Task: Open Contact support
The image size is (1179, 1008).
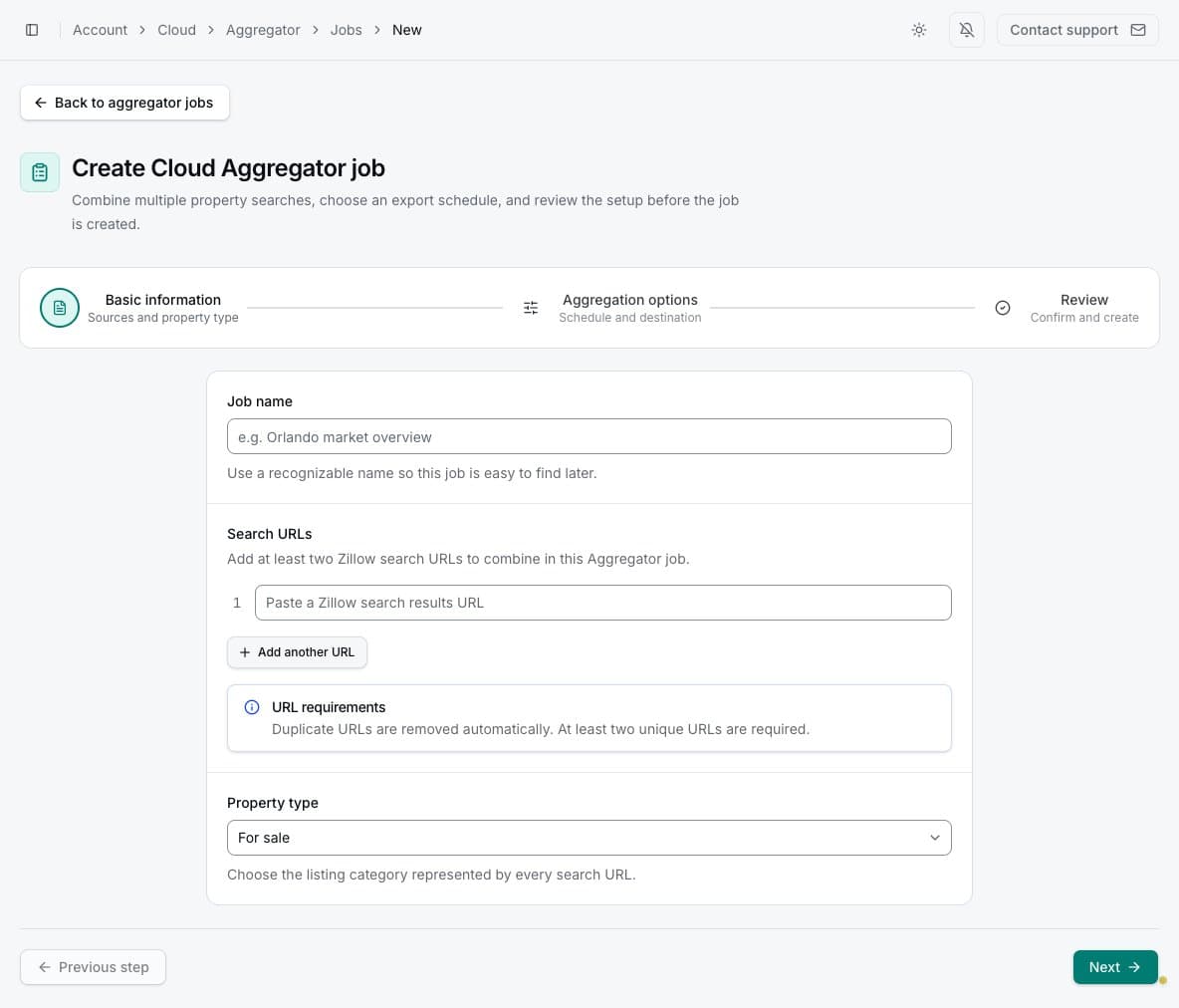Action: coord(1077,30)
